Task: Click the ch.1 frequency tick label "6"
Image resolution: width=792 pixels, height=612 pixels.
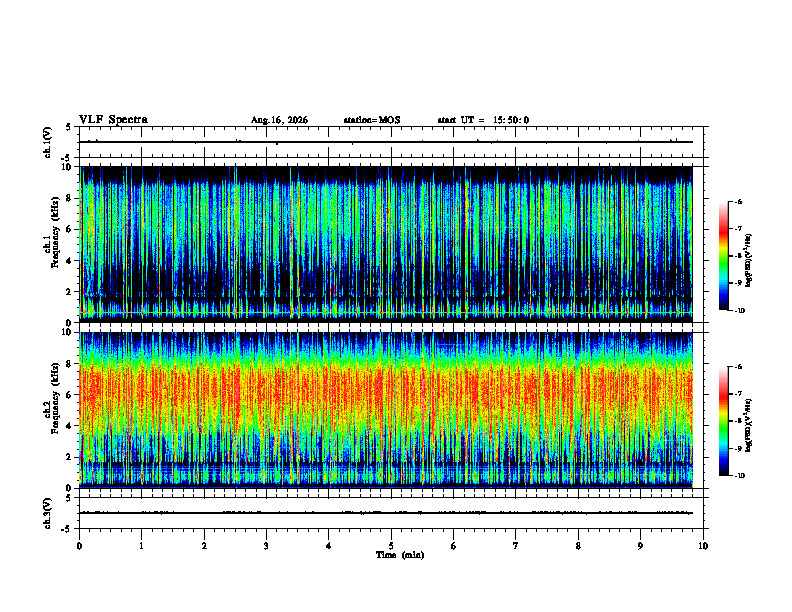Action: coord(70,230)
